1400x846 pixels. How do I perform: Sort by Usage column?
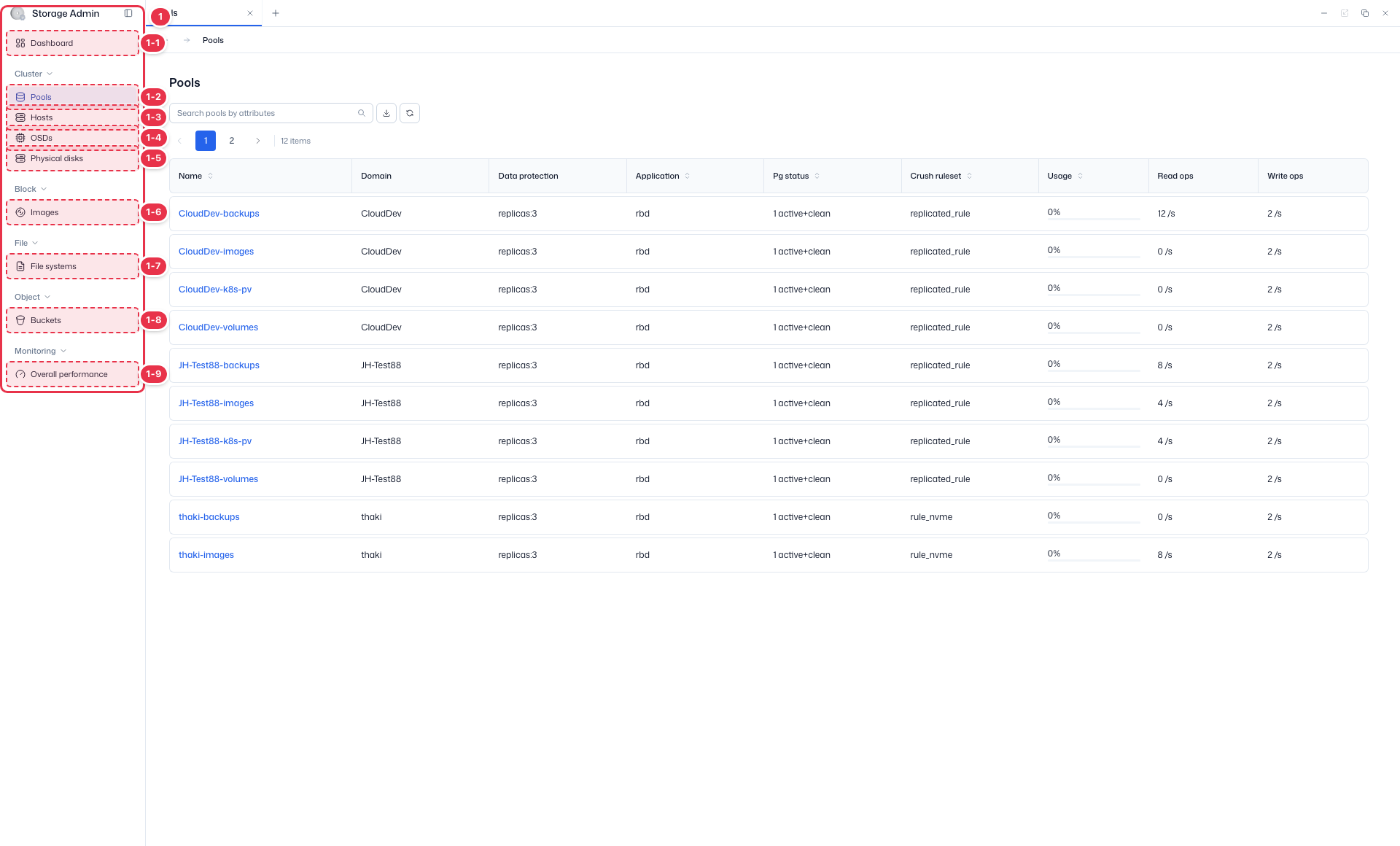[x=1080, y=176]
